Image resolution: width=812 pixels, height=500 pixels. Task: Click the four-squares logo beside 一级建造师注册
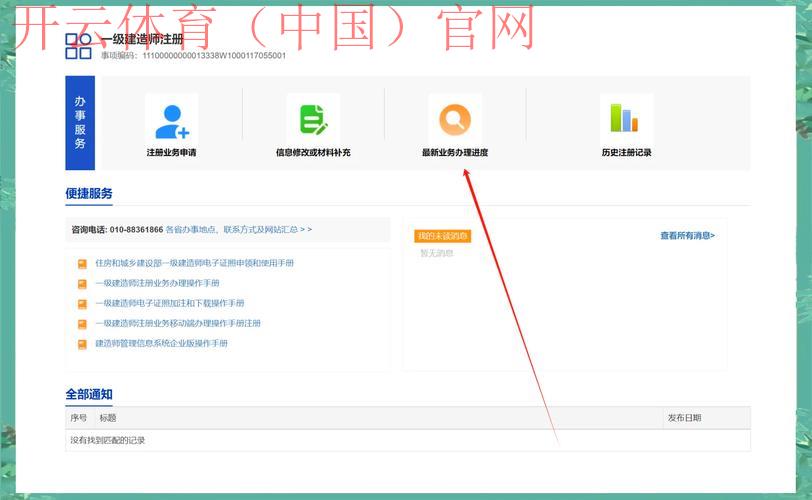(79, 46)
